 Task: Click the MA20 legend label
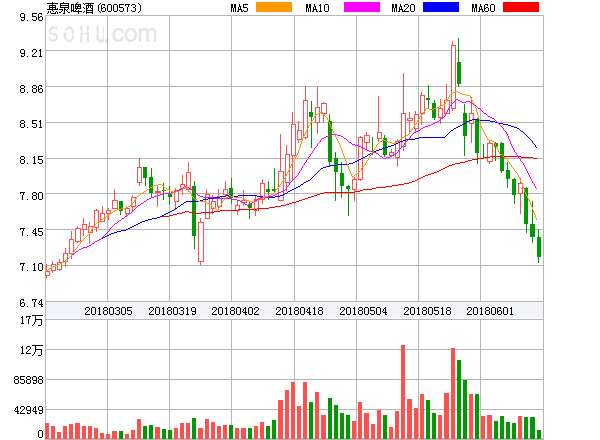tap(403, 8)
